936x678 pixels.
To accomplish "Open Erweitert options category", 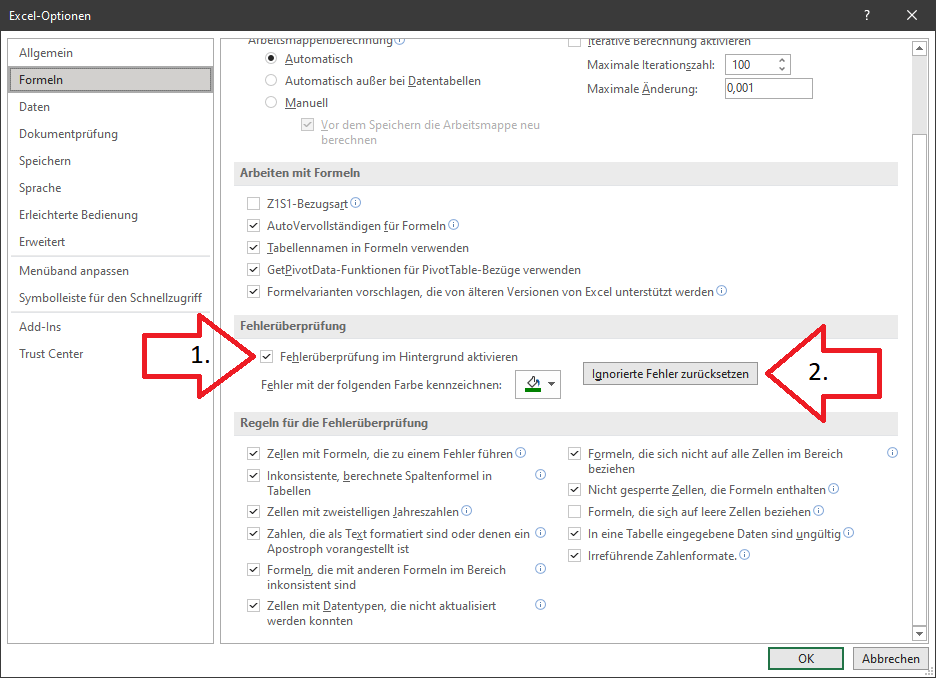I will pos(110,242).
